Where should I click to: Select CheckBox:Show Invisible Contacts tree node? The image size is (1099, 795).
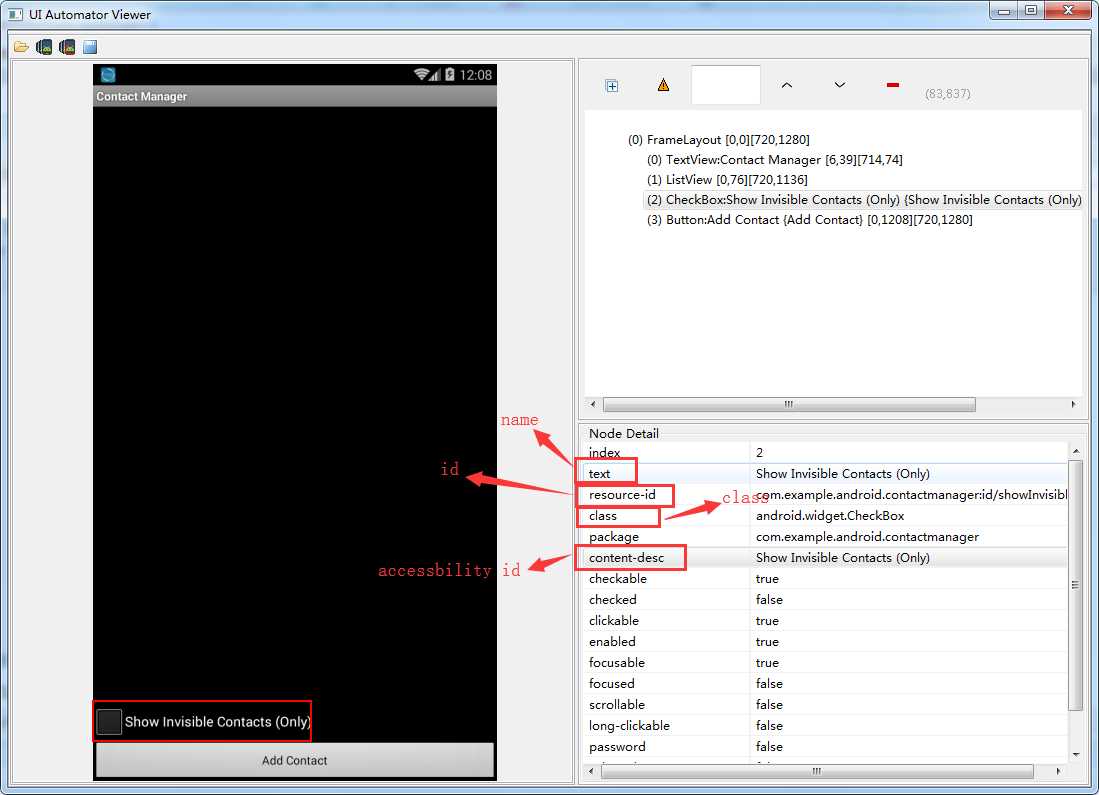863,200
